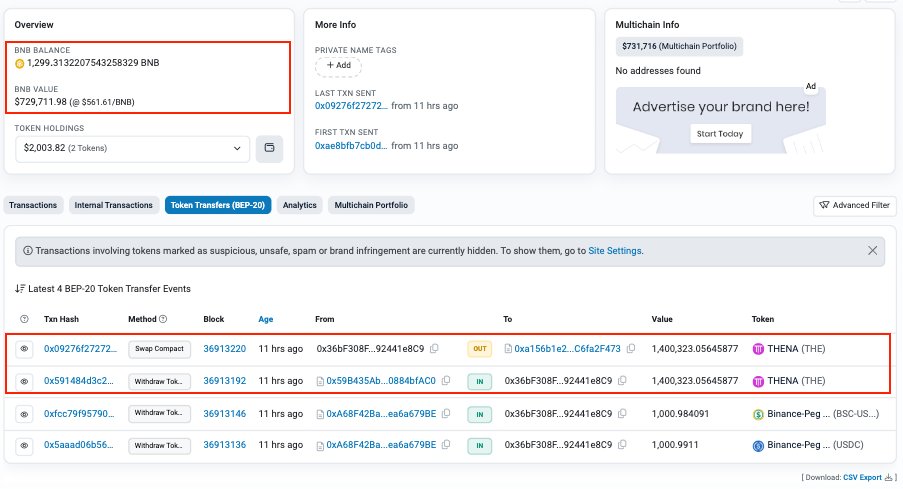903x489 pixels.
Task: Copy From address in block 36913136 row
Action: click(x=446, y=445)
